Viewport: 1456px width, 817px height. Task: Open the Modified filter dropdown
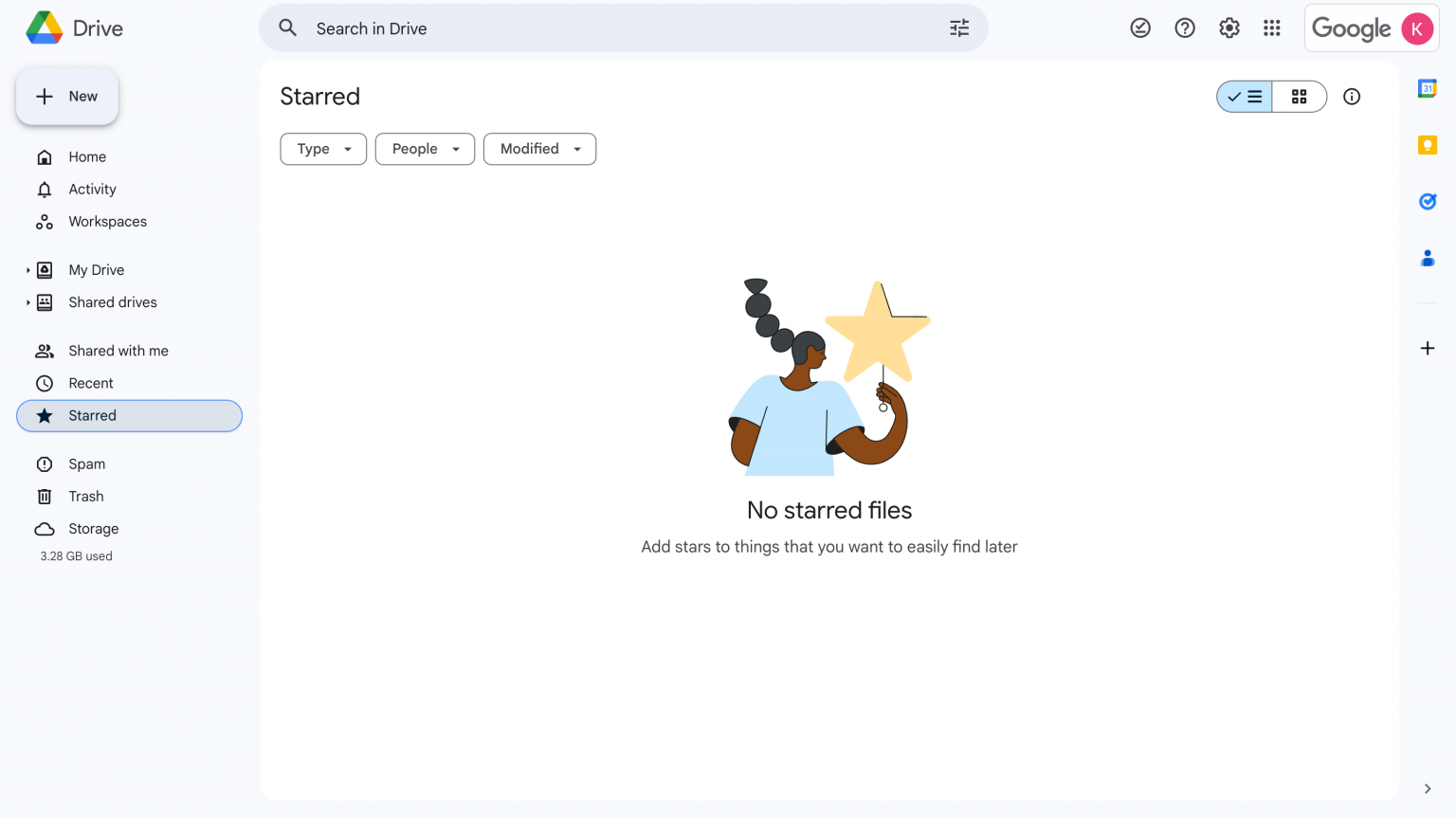pos(539,149)
